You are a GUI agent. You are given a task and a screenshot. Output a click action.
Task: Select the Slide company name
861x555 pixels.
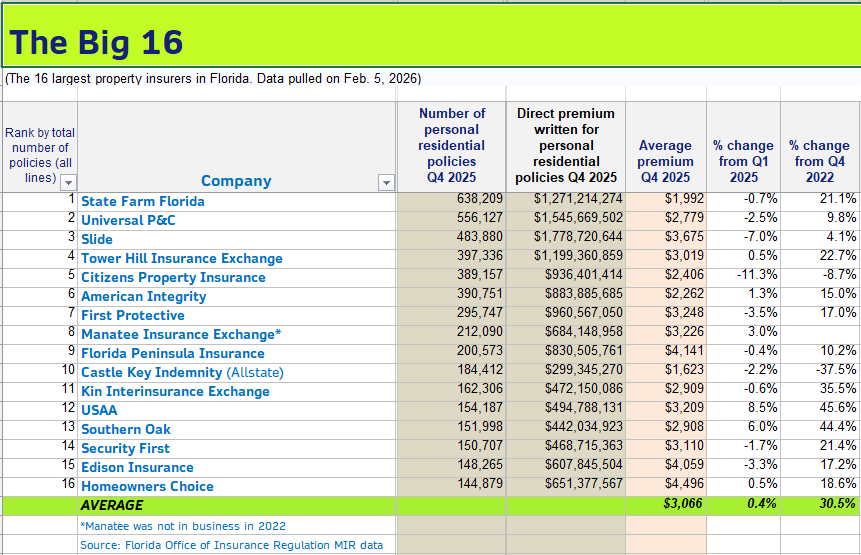[x=97, y=239]
